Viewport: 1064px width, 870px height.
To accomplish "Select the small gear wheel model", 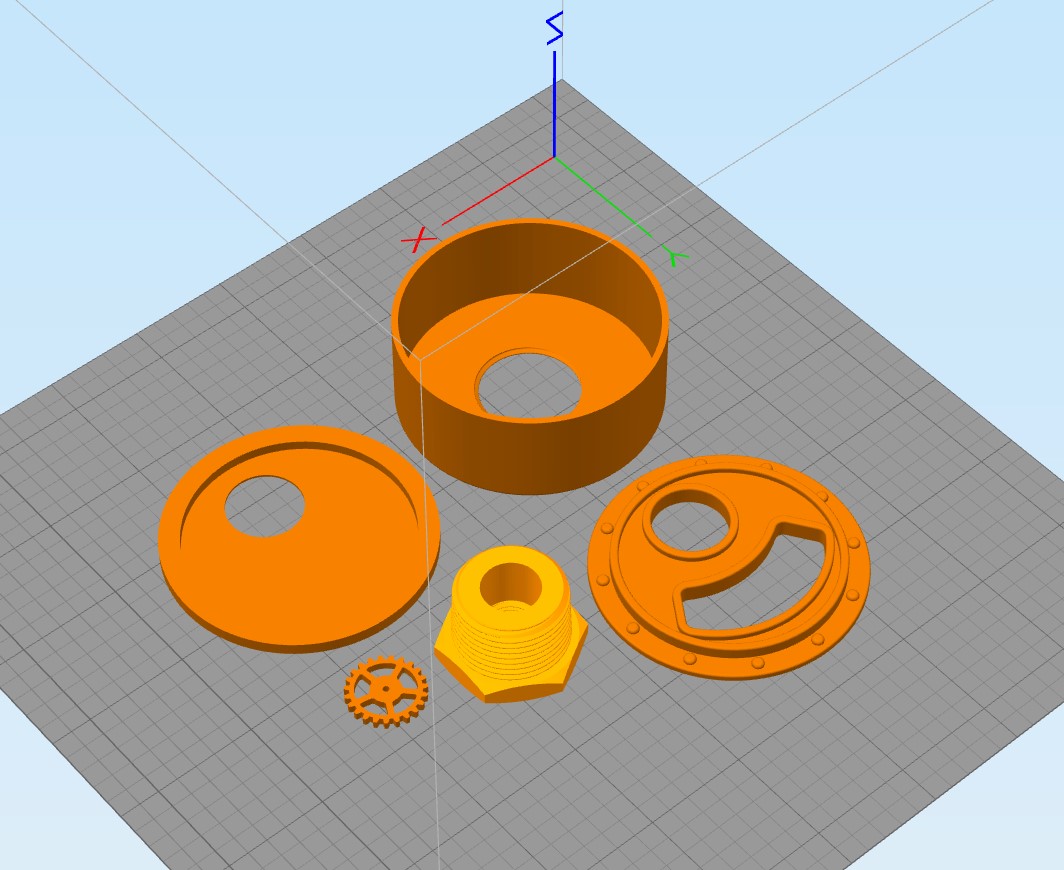I will click(386, 692).
